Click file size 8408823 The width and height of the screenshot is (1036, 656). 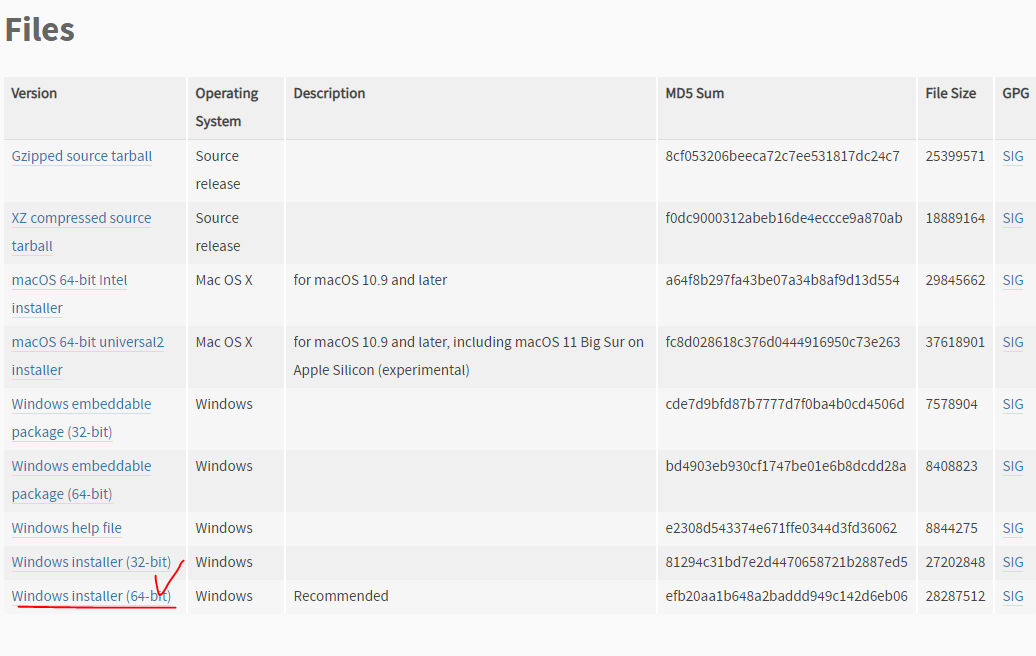951,466
